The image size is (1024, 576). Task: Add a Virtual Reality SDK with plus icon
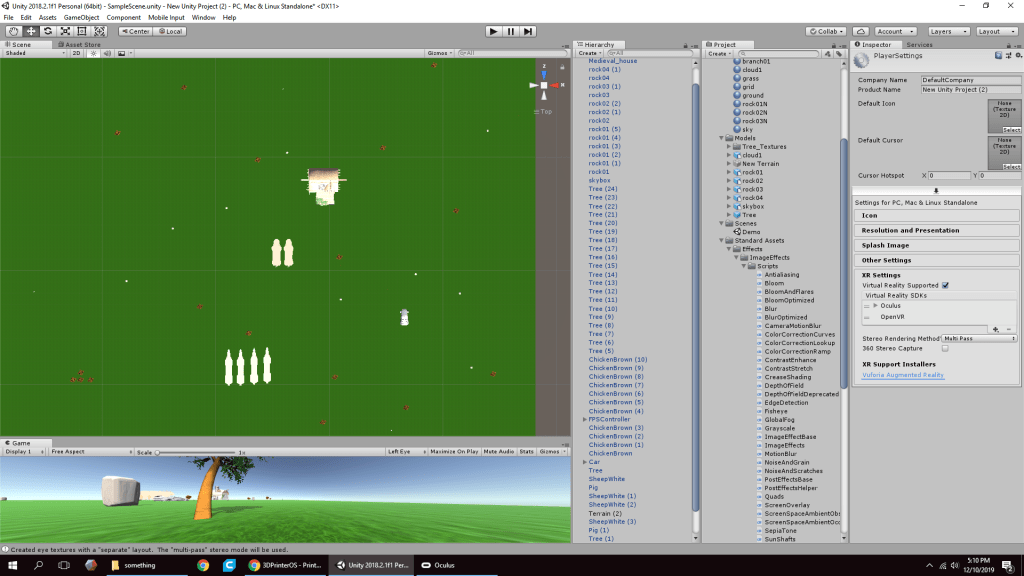coord(995,328)
